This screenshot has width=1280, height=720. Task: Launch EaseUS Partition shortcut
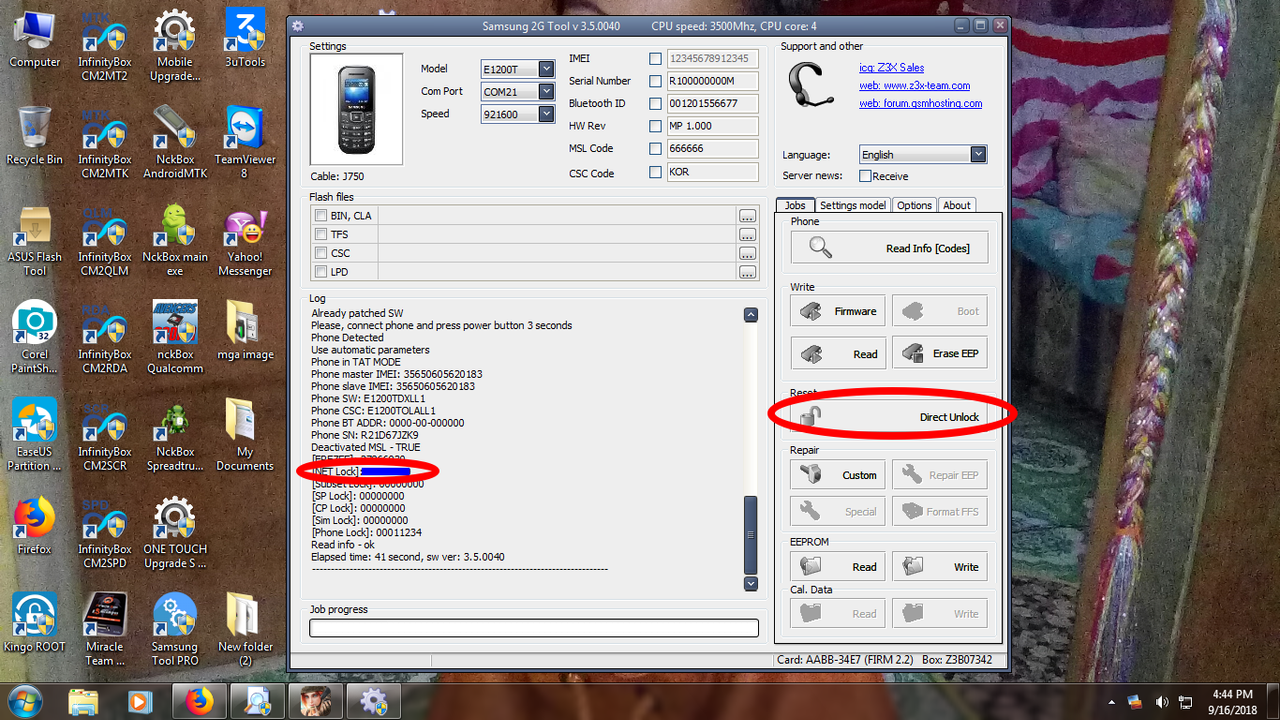35,435
